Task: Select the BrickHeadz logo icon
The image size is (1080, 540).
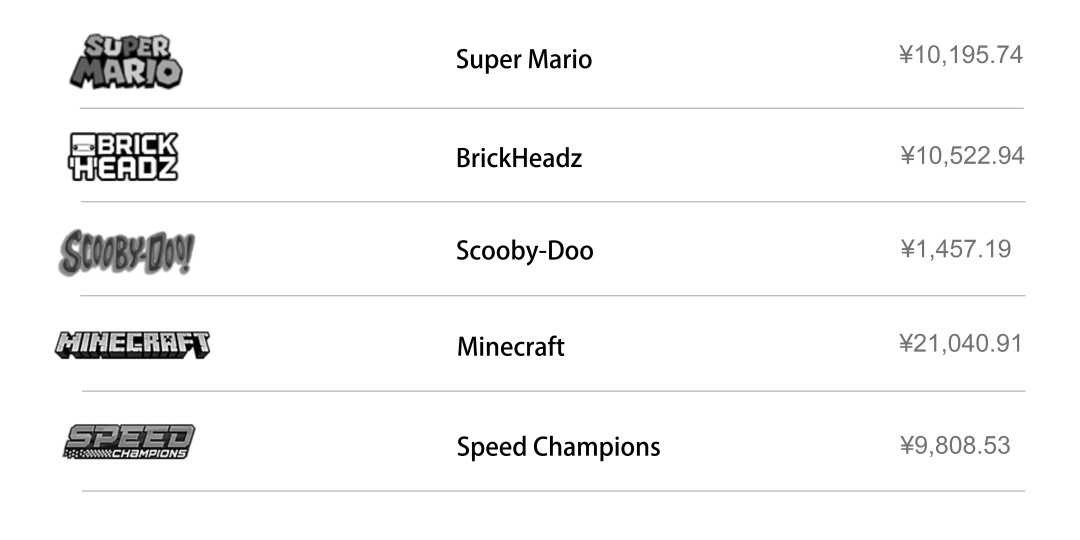Action: tap(123, 157)
